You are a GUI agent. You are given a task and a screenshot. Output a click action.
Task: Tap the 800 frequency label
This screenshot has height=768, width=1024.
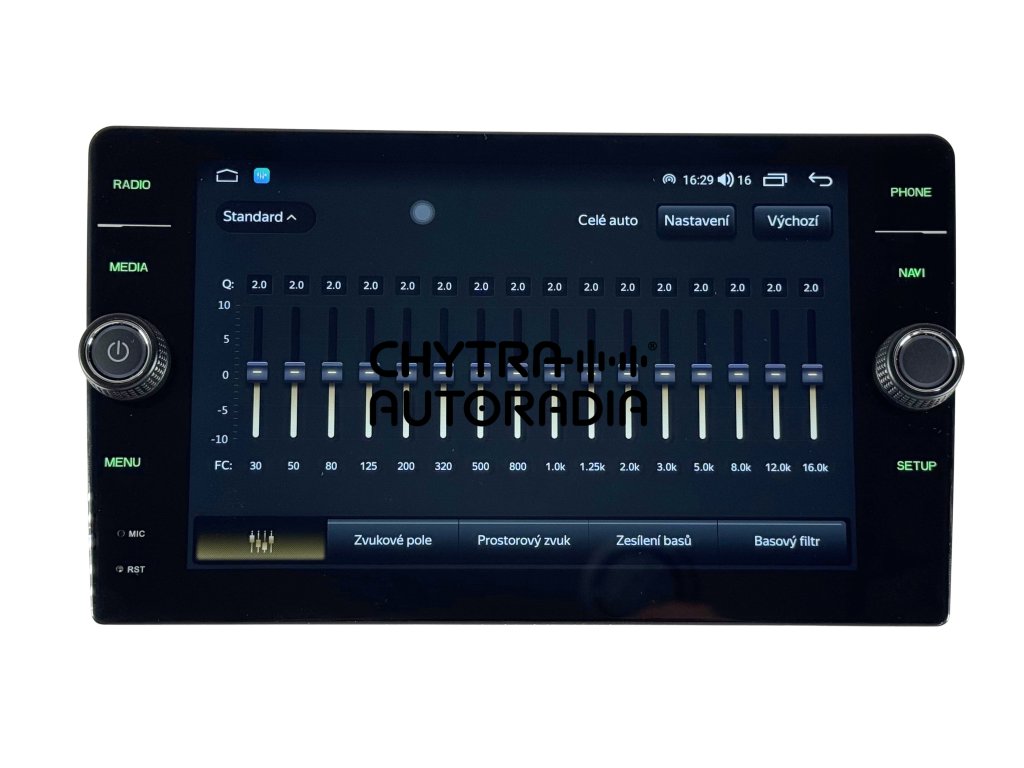click(517, 466)
